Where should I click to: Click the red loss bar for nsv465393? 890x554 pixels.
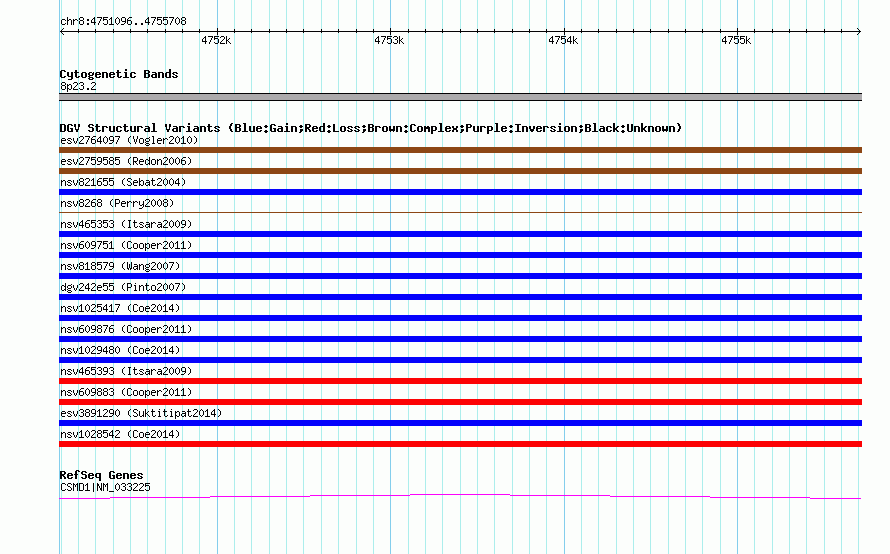460,381
